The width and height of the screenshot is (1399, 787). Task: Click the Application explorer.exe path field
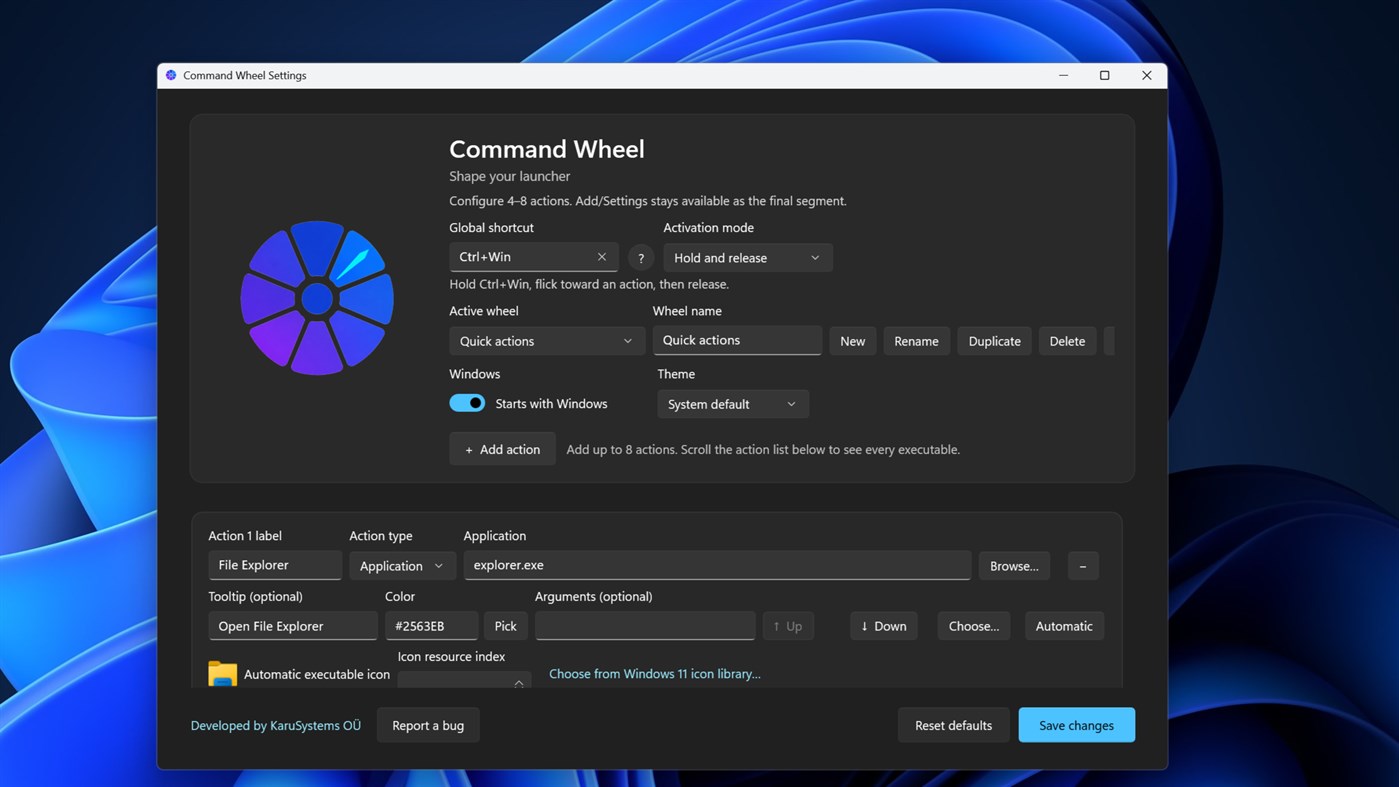pyautogui.click(x=717, y=565)
